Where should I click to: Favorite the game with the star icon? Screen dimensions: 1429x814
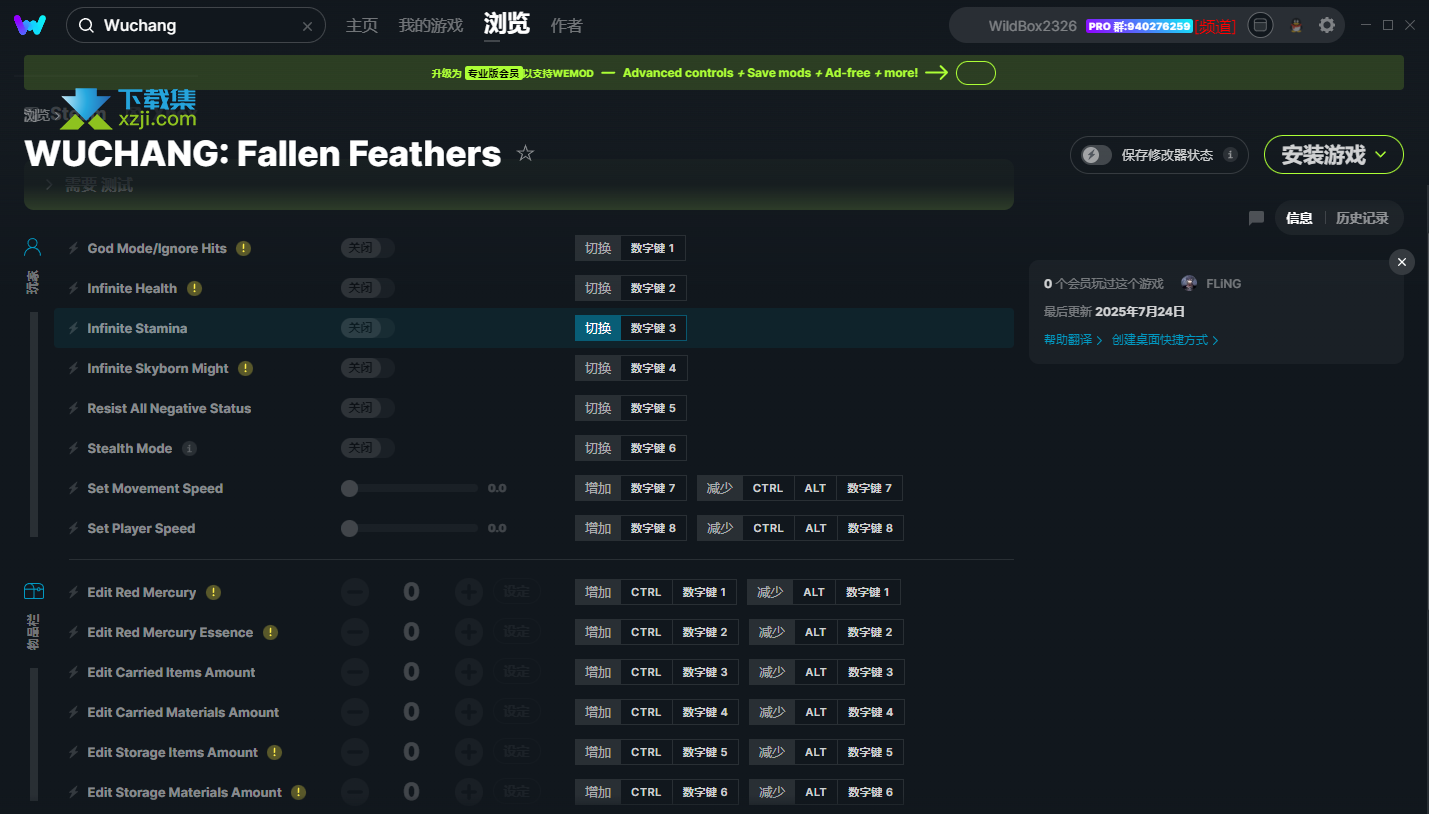click(525, 153)
